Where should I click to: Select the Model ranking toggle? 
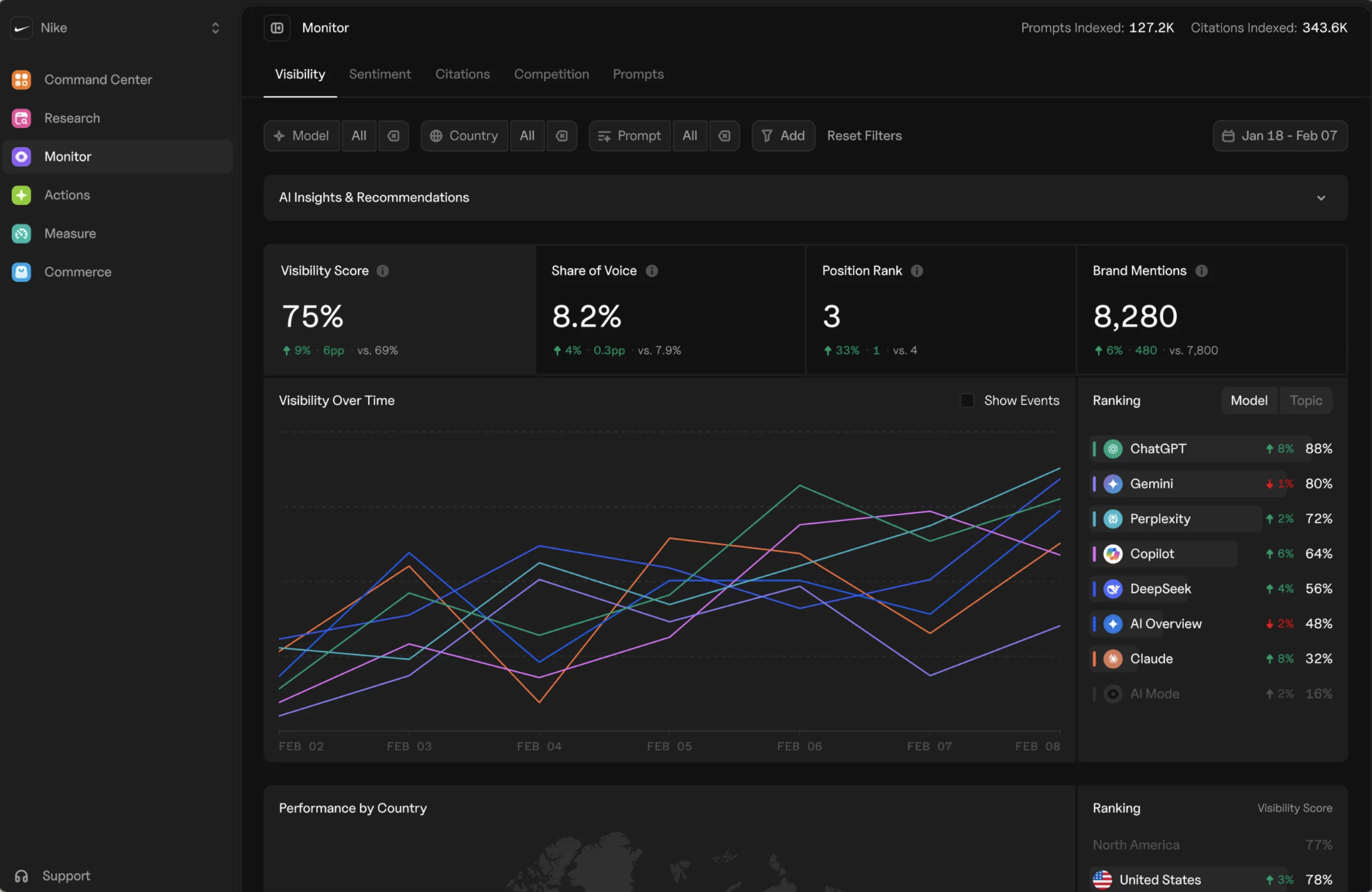tap(1249, 401)
